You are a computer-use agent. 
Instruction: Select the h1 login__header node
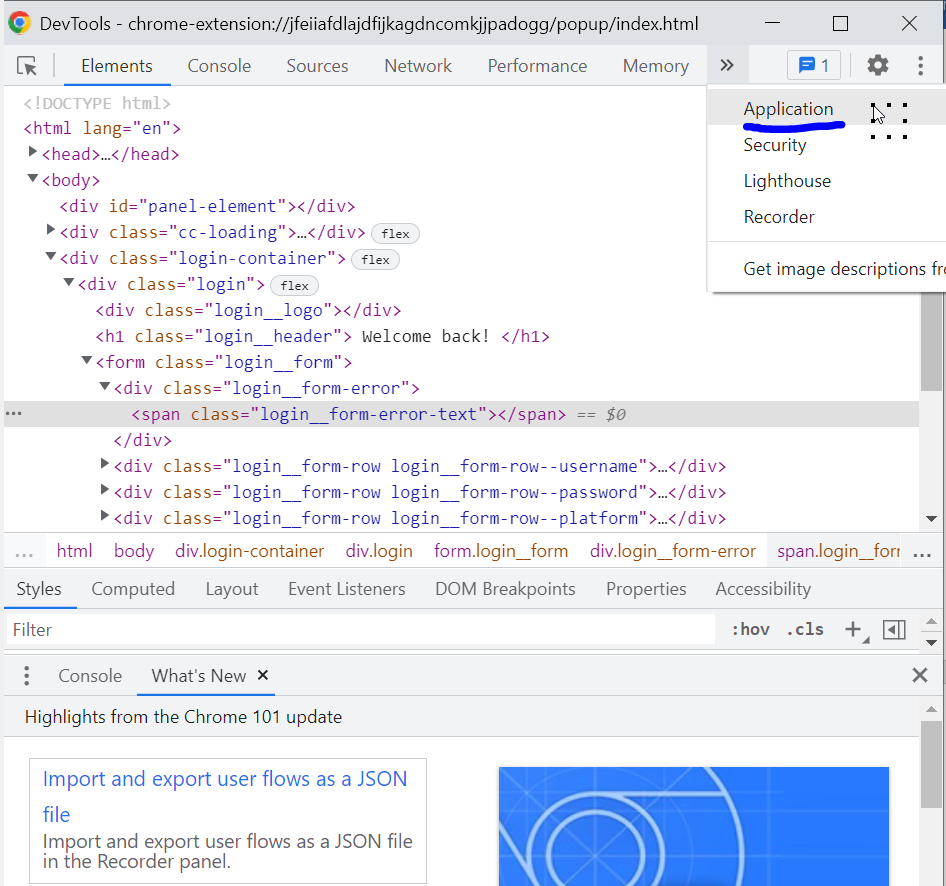coord(323,336)
